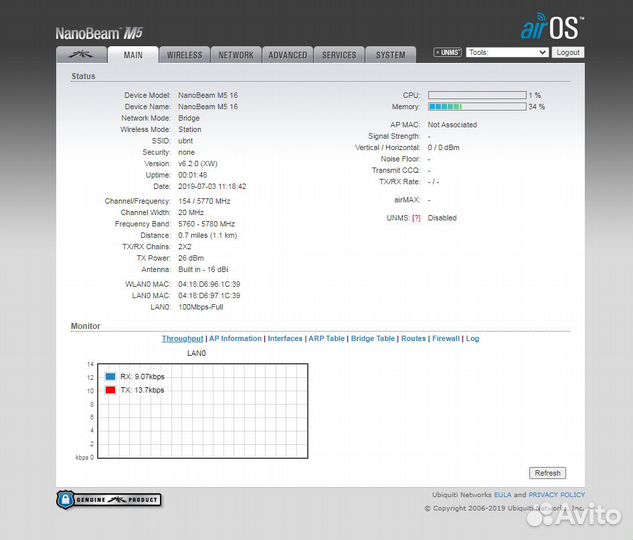Click the red TX legend swatch
This screenshot has width=633, height=540.
click(x=110, y=390)
